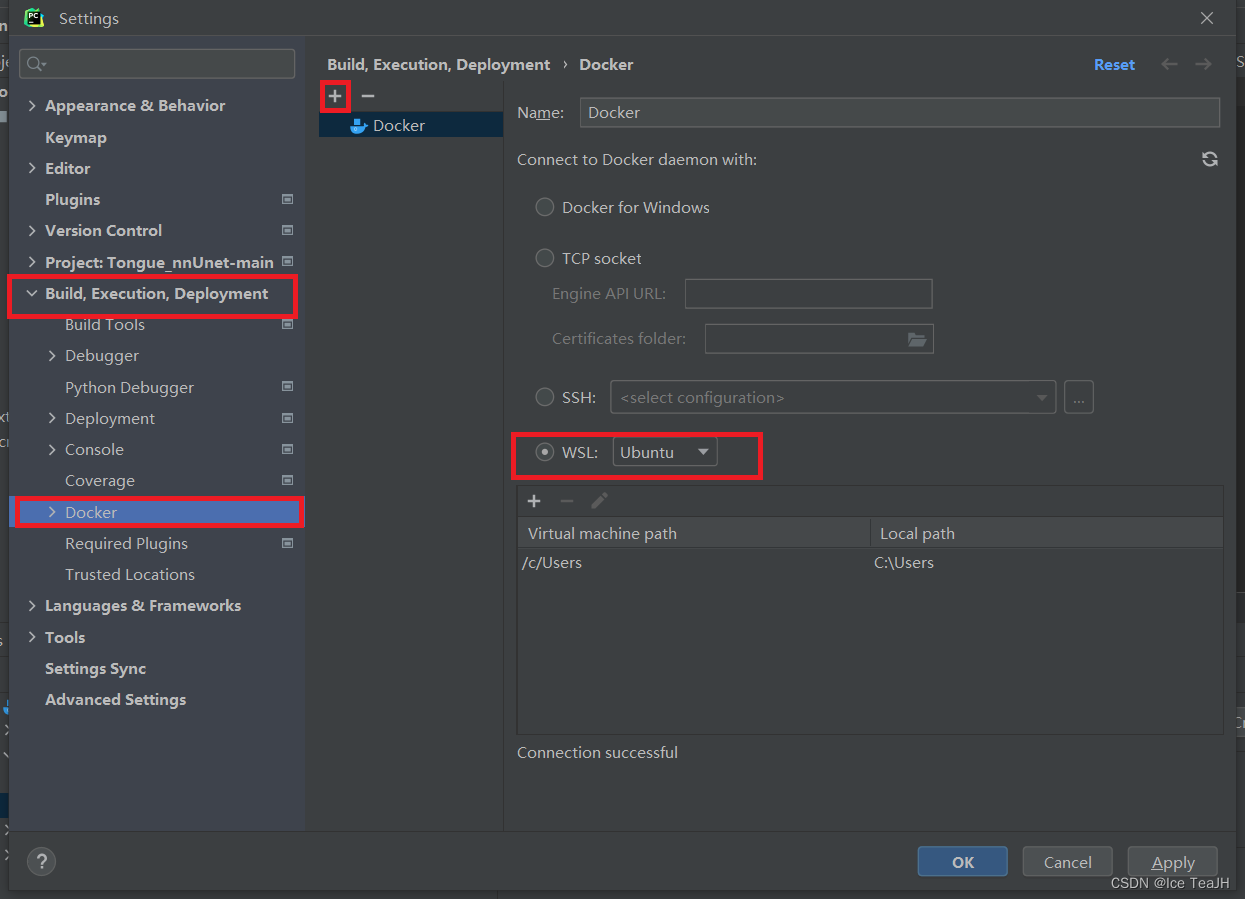Select SSH radio button
Screen dimensions: 1245x899
(x=545, y=397)
